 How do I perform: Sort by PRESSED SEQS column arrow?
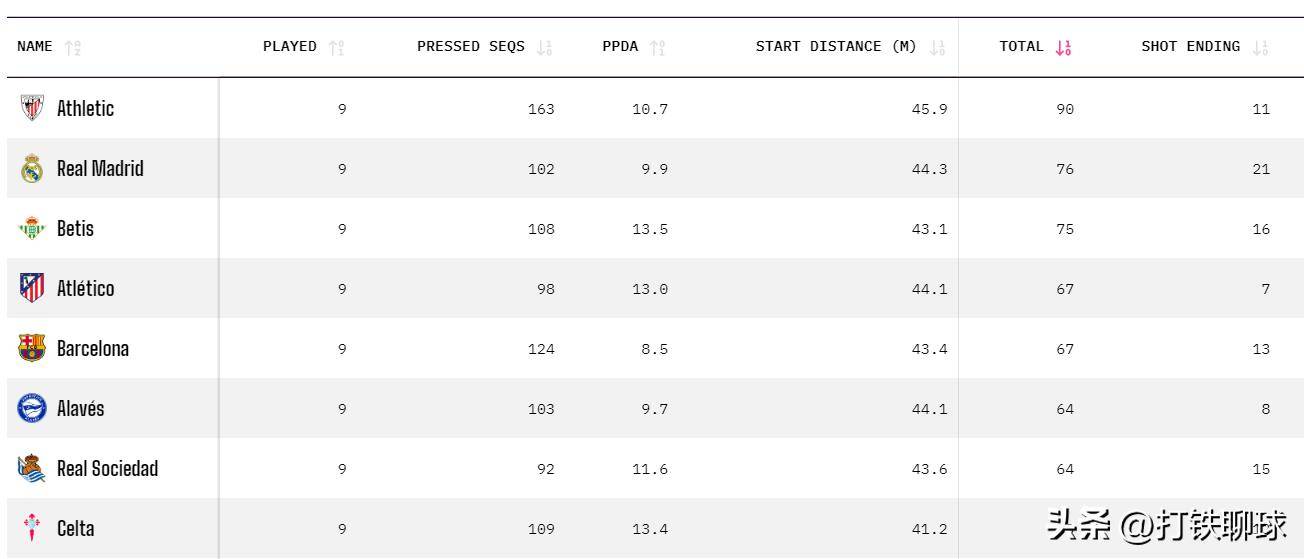point(544,47)
